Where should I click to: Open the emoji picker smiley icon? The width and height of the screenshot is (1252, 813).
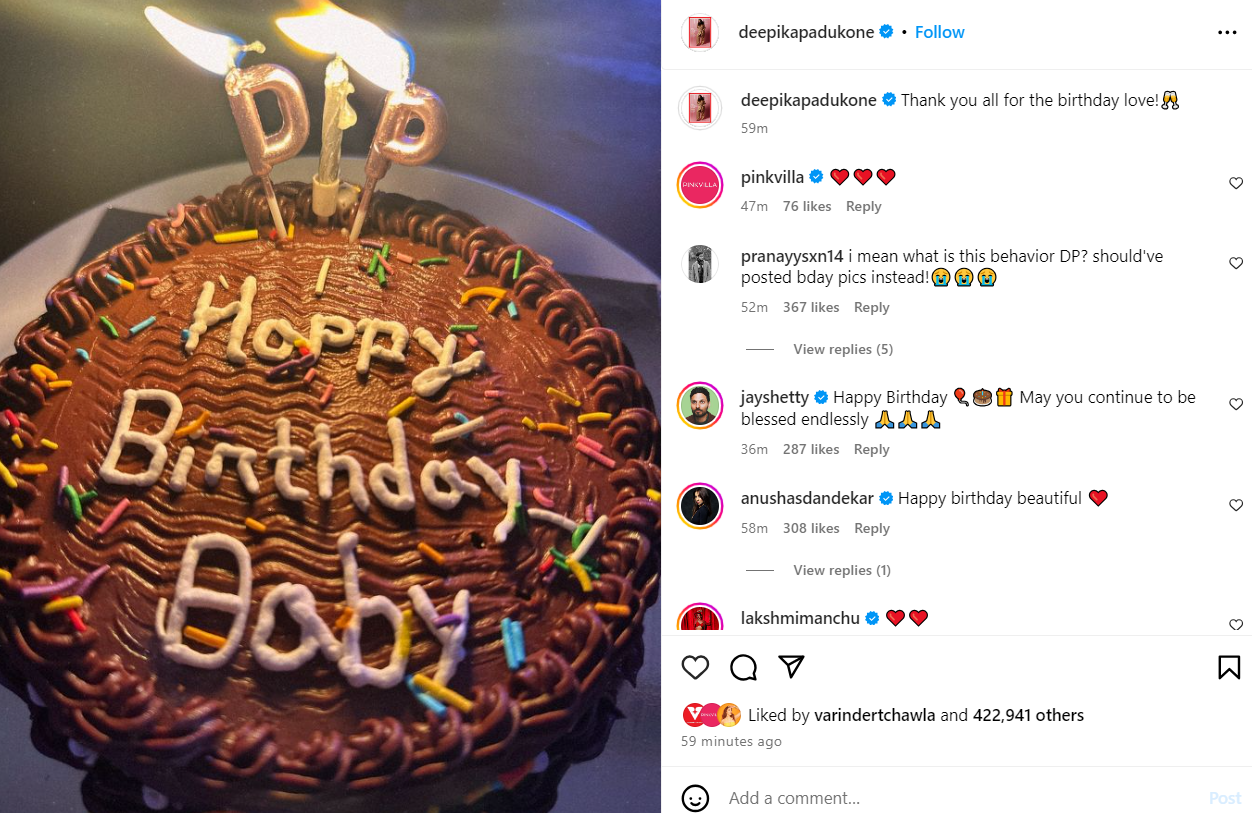point(695,798)
